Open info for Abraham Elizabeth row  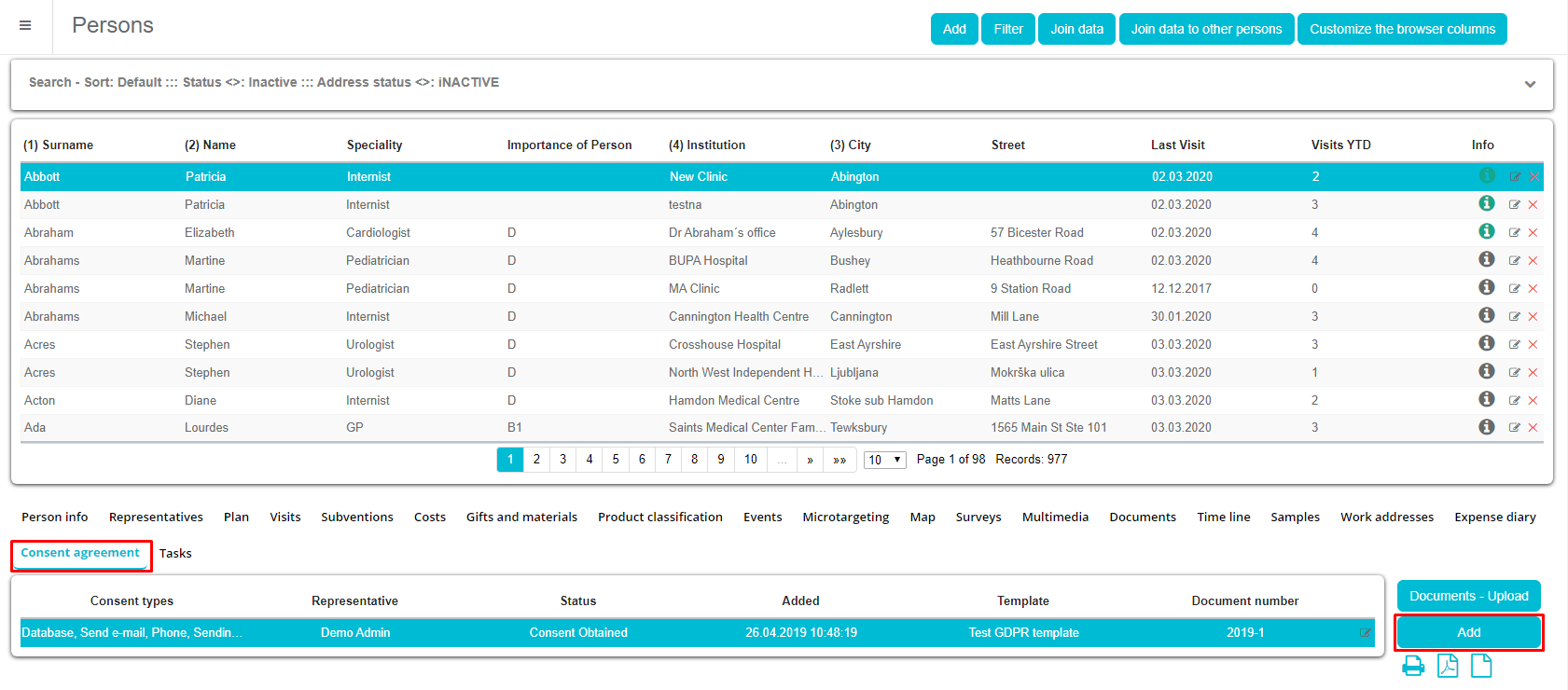click(x=1487, y=231)
